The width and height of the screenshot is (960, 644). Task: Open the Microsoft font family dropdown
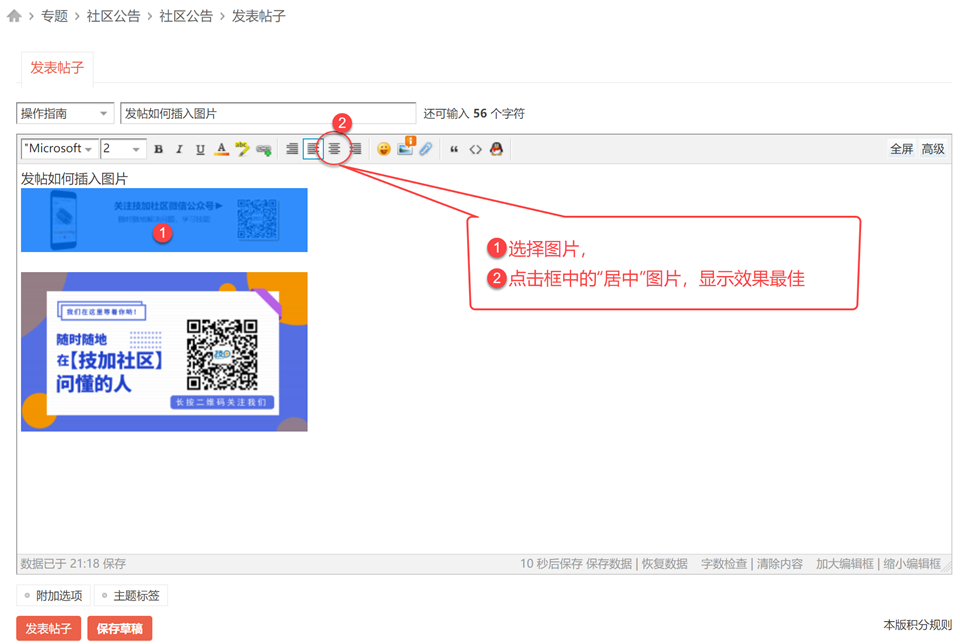pyautogui.click(x=59, y=149)
